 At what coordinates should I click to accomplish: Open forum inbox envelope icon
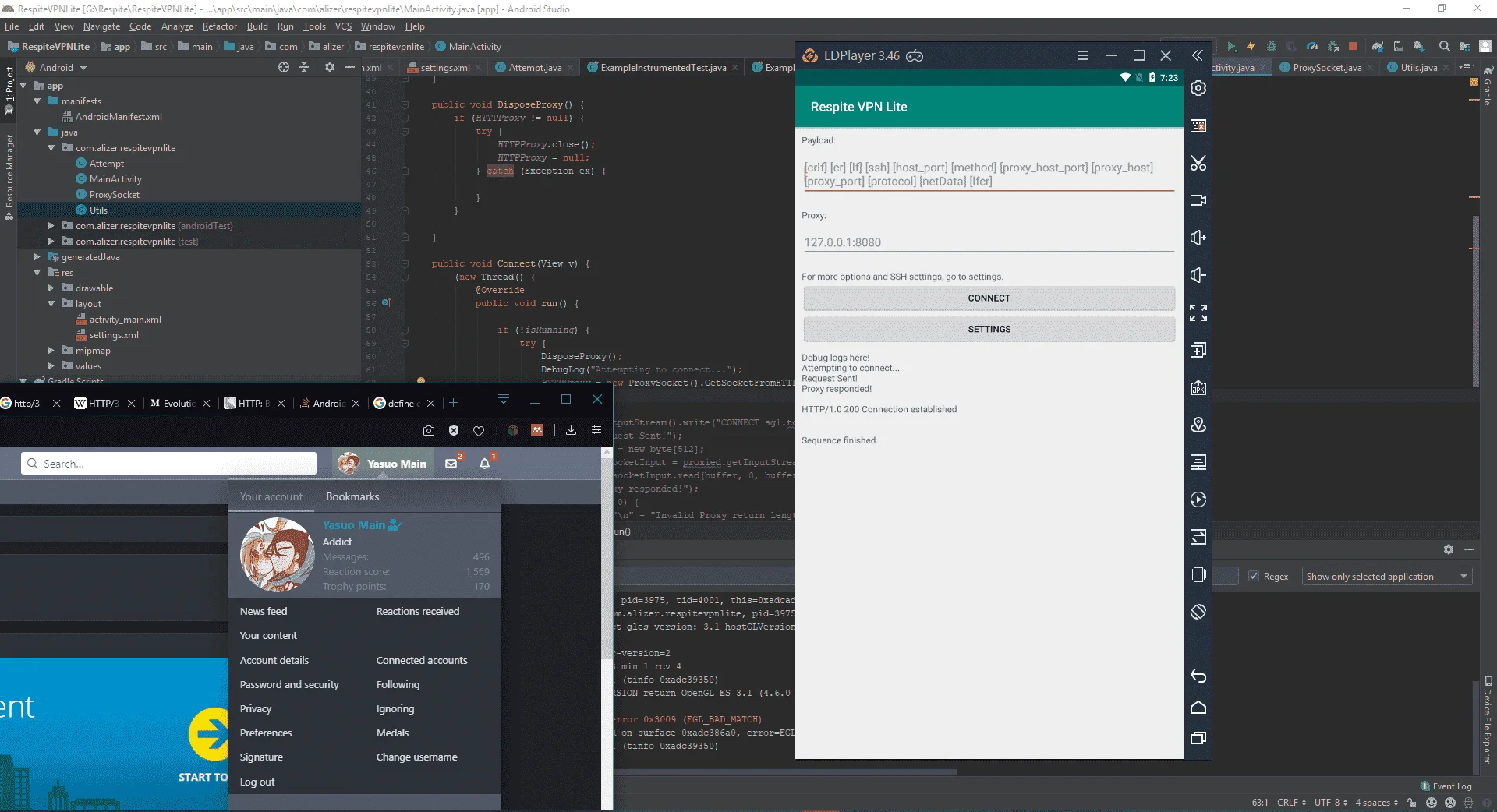click(x=451, y=464)
